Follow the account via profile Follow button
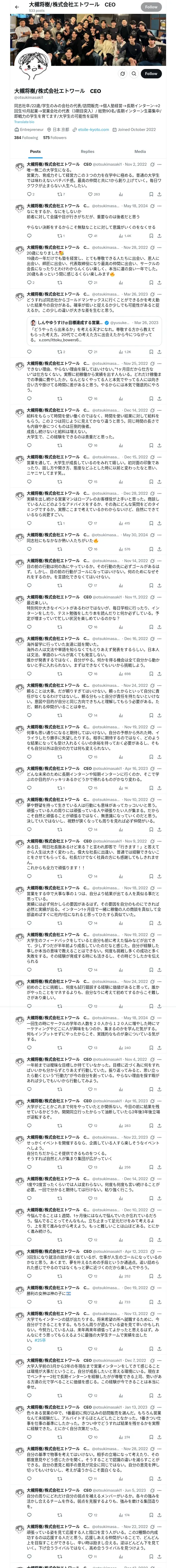Image resolution: width=176 pixels, height=1568 pixels. [x=151, y=74]
